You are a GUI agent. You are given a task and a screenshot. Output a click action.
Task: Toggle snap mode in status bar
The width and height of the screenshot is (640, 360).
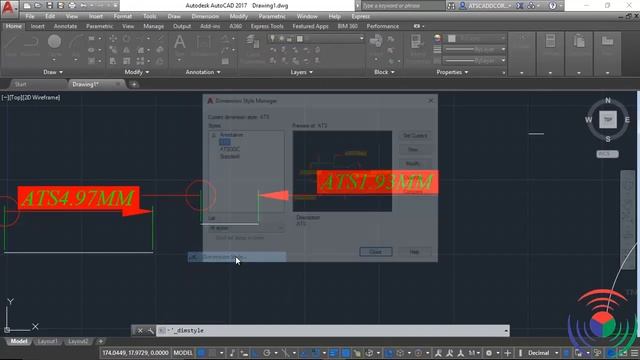pyautogui.click(x=212, y=353)
